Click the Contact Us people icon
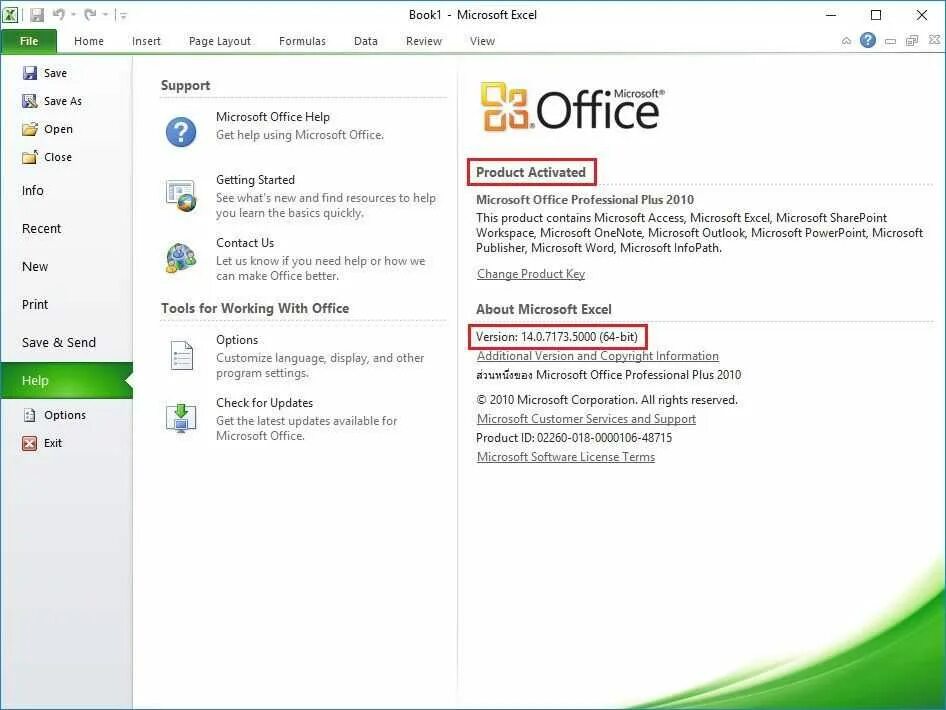This screenshot has height=710, width=946. pyautogui.click(x=181, y=258)
